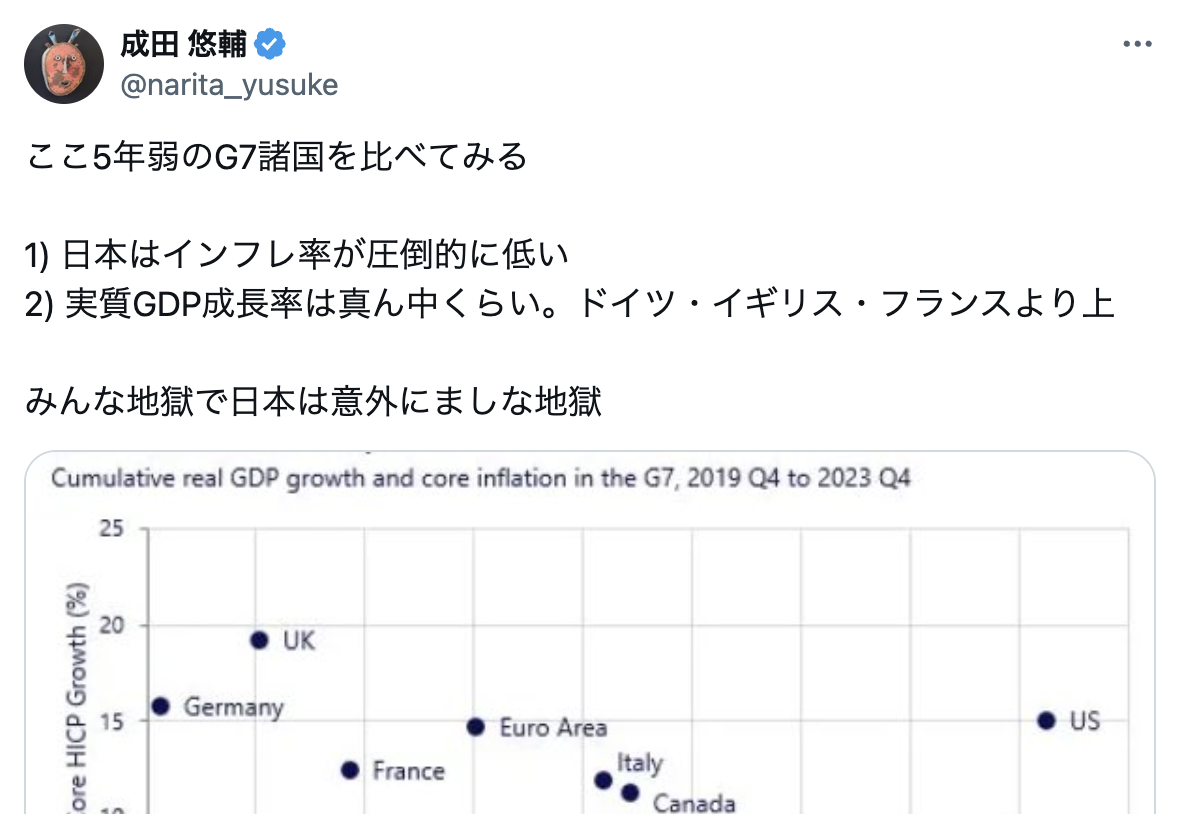Click the UK data point dot
Screen dimensions: 1184x814
(259, 640)
